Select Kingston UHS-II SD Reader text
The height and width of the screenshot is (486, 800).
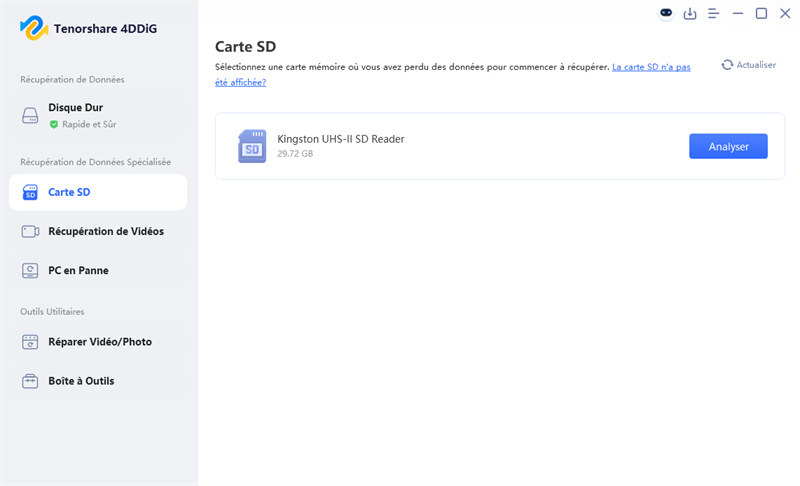click(x=341, y=139)
